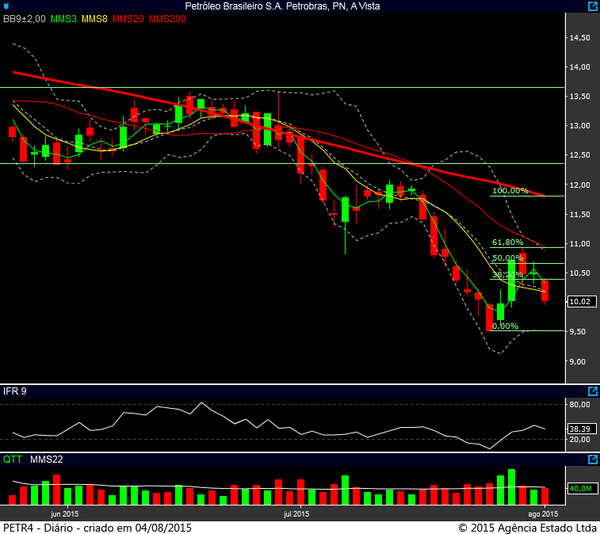Select the 50,00% Fibonacci retracement level
The height and width of the screenshot is (534, 600).
(507, 258)
